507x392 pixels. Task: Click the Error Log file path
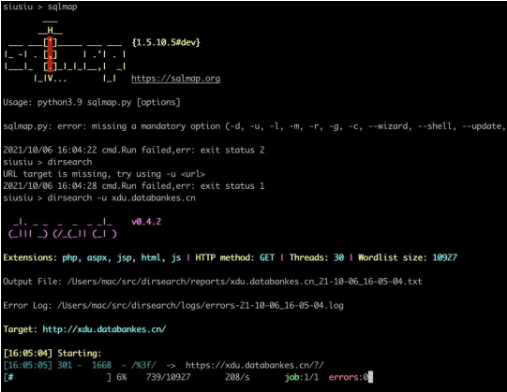click(200, 305)
